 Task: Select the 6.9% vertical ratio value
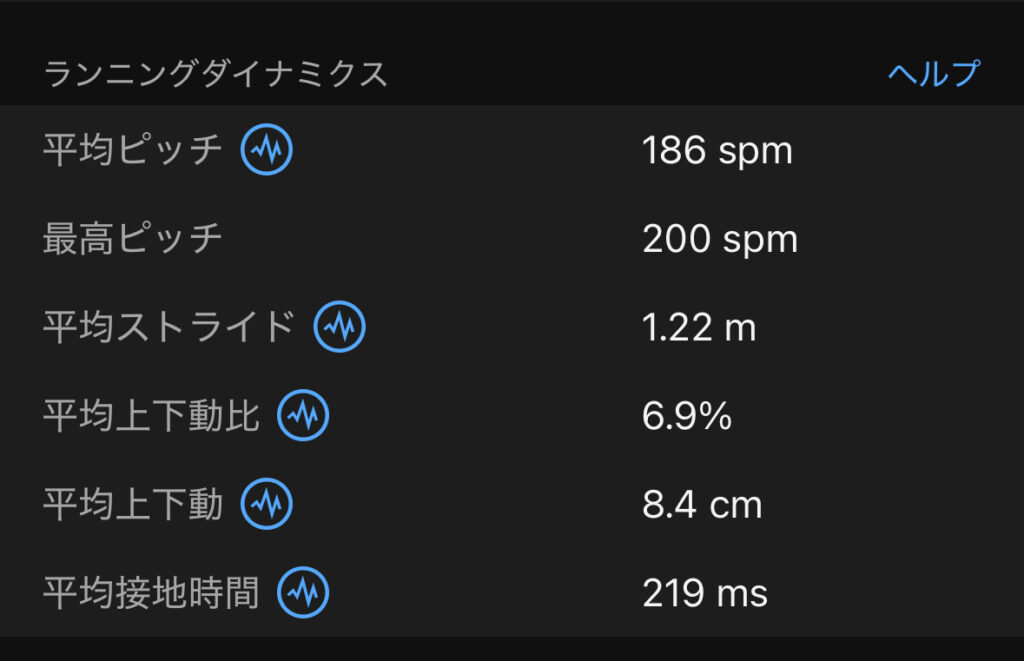coord(686,416)
